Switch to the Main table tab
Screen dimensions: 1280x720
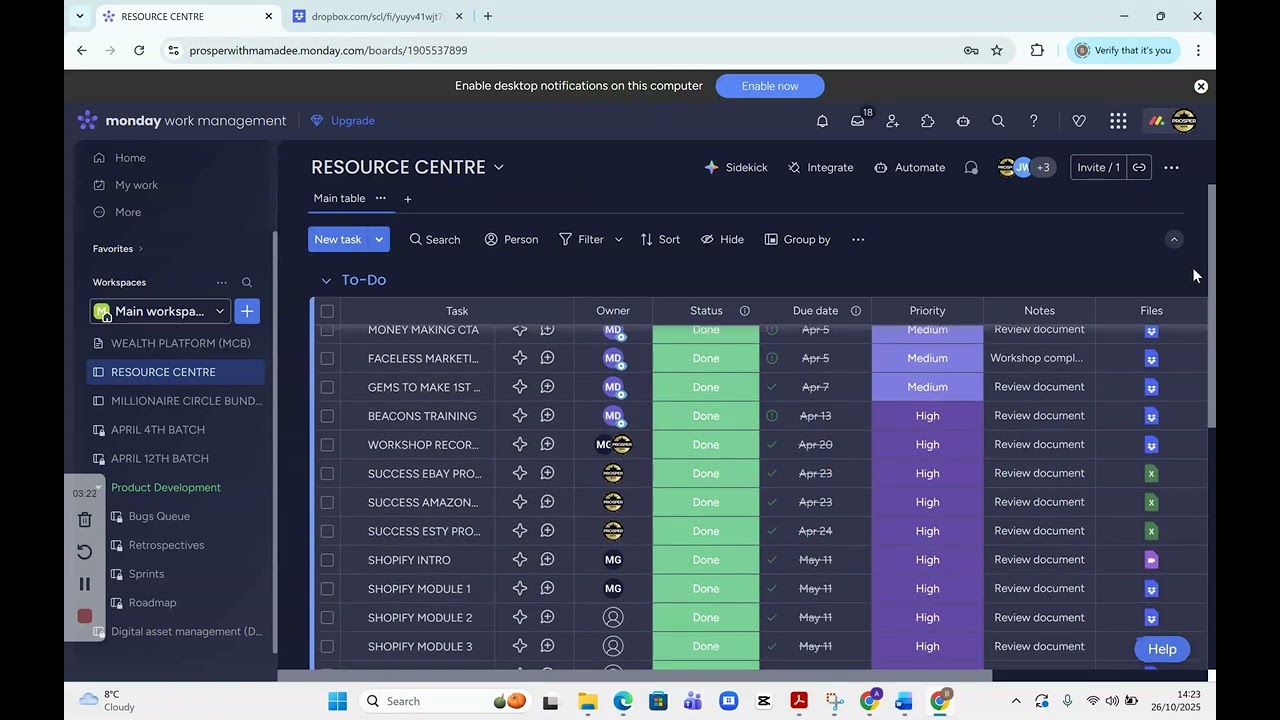tap(339, 198)
